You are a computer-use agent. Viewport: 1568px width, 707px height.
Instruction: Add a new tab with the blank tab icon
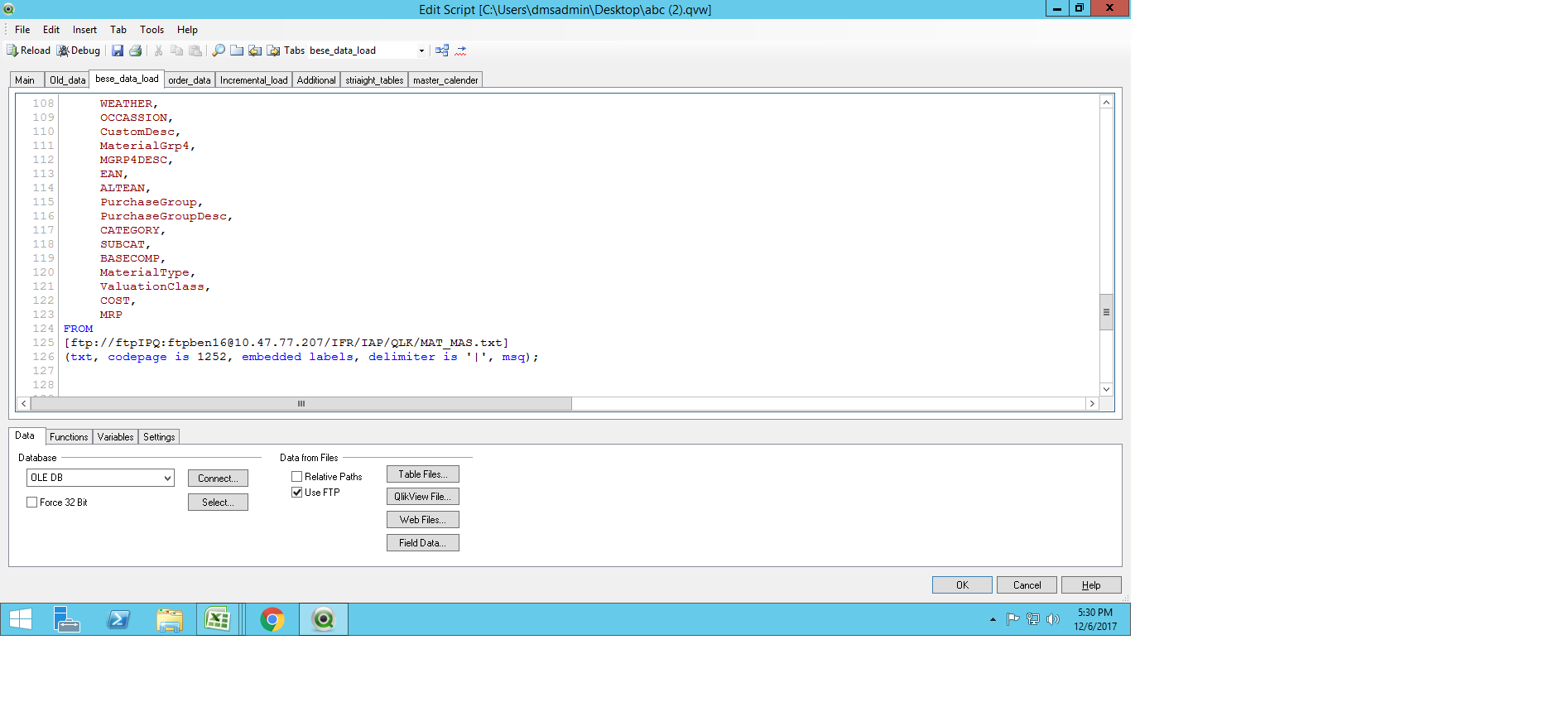pyautogui.click(x=237, y=50)
